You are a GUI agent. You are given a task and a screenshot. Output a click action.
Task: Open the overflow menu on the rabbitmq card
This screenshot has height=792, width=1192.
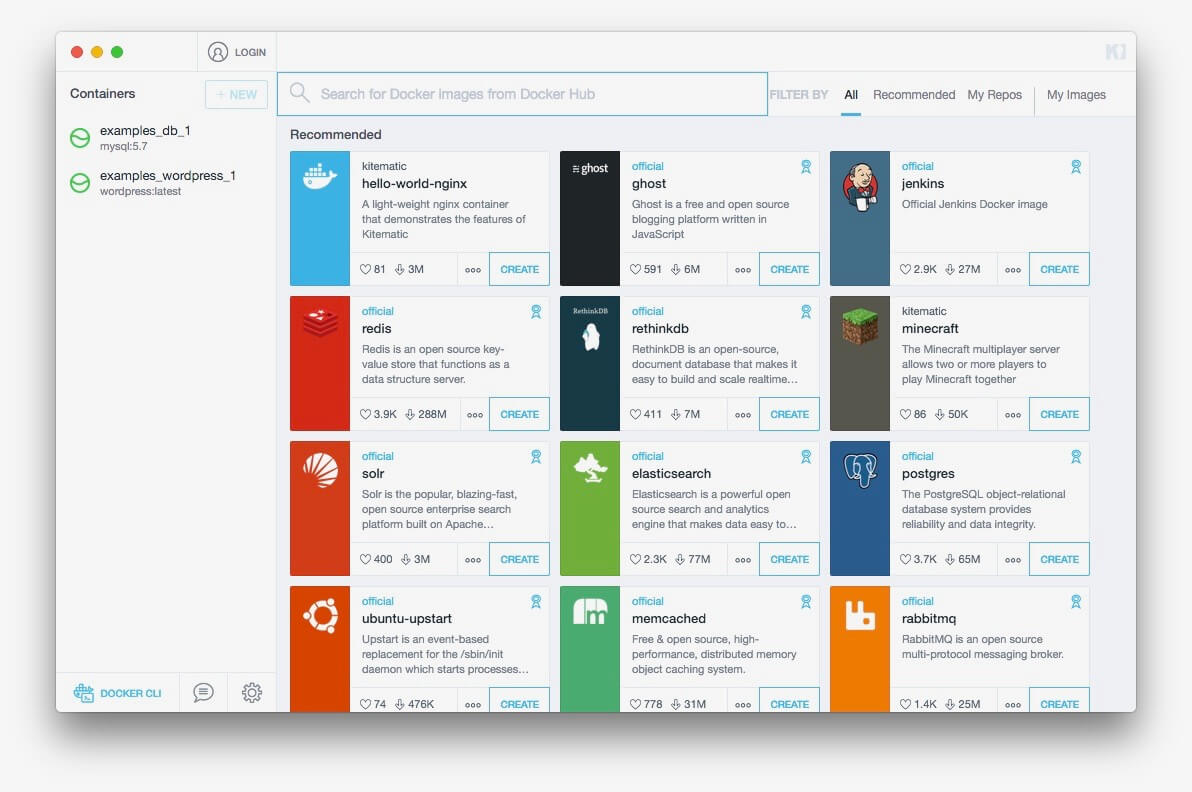[1013, 703]
